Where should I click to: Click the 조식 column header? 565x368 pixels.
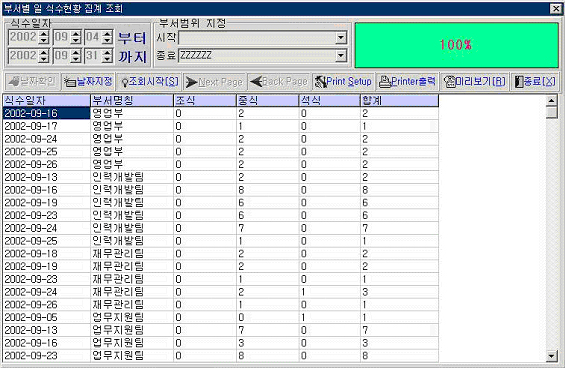coord(205,101)
